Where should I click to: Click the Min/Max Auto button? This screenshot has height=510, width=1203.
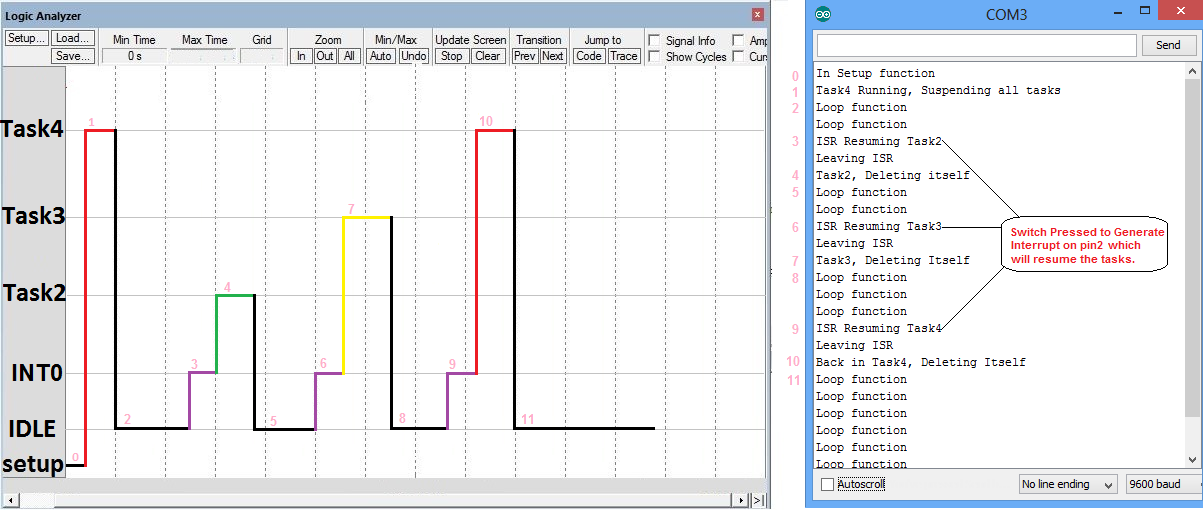381,56
